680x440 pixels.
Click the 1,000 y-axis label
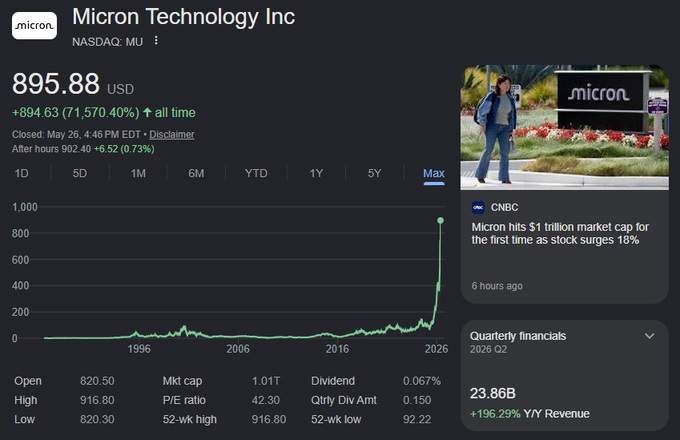[x=25, y=207]
